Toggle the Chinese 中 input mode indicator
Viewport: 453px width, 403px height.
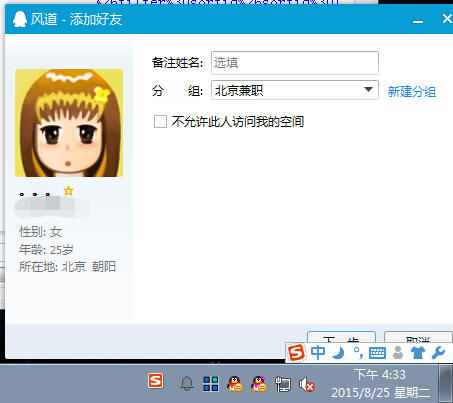pos(318,352)
